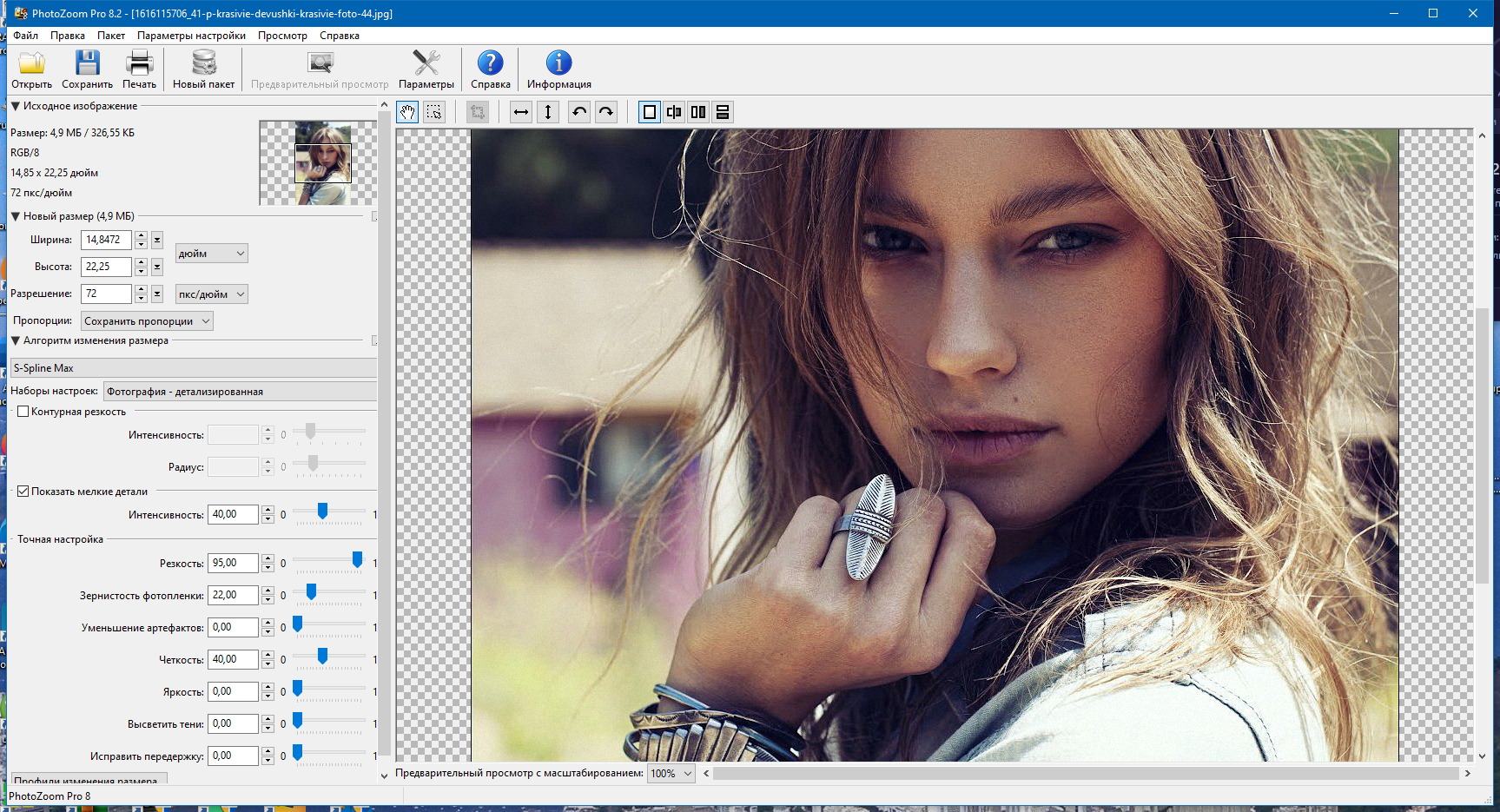Rotate the image clockwise
Image resolution: width=1500 pixels, height=812 pixels.
[x=606, y=112]
